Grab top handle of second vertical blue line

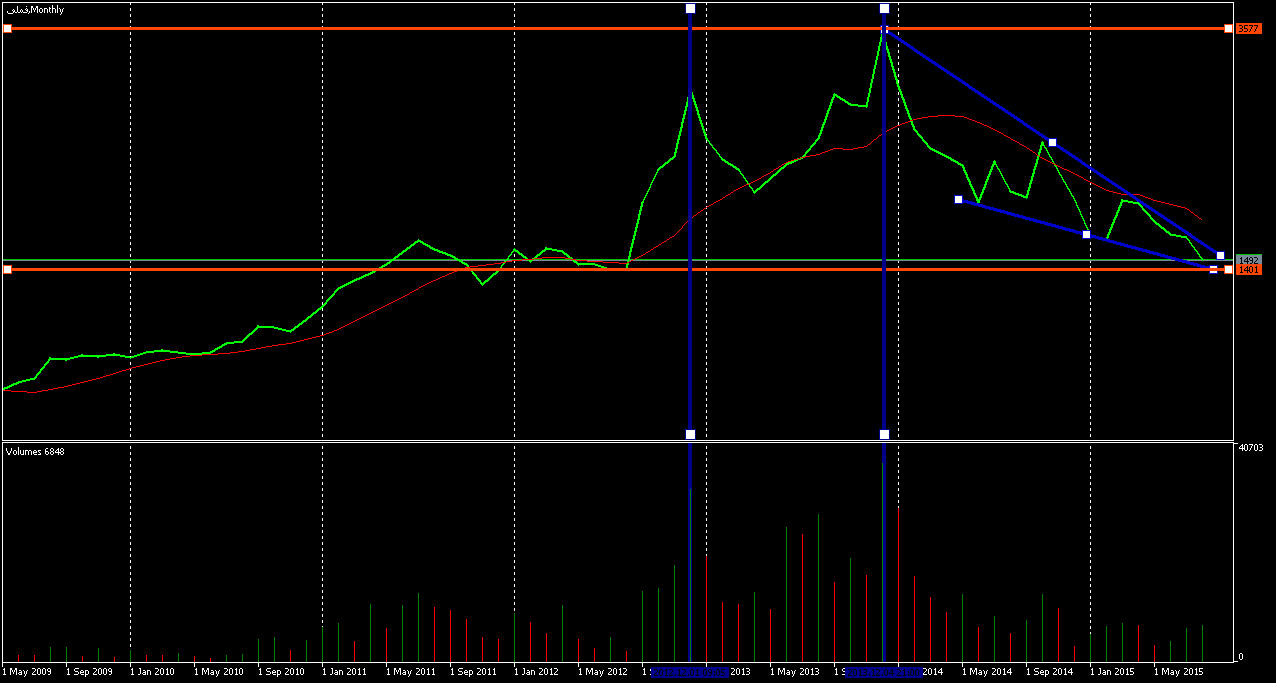click(884, 9)
